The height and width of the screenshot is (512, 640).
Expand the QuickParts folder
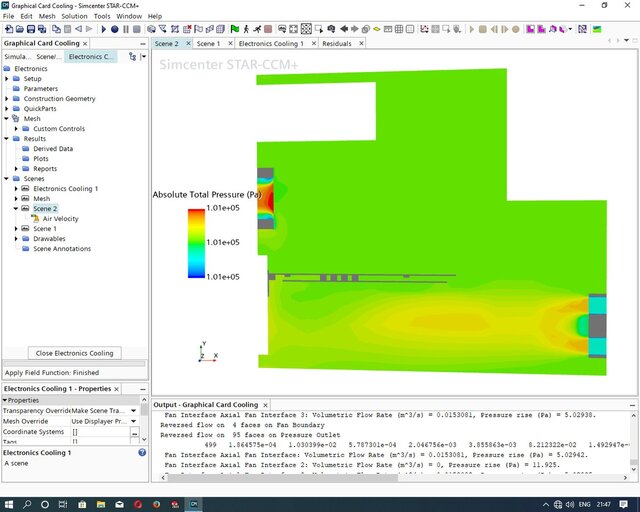pos(7,109)
